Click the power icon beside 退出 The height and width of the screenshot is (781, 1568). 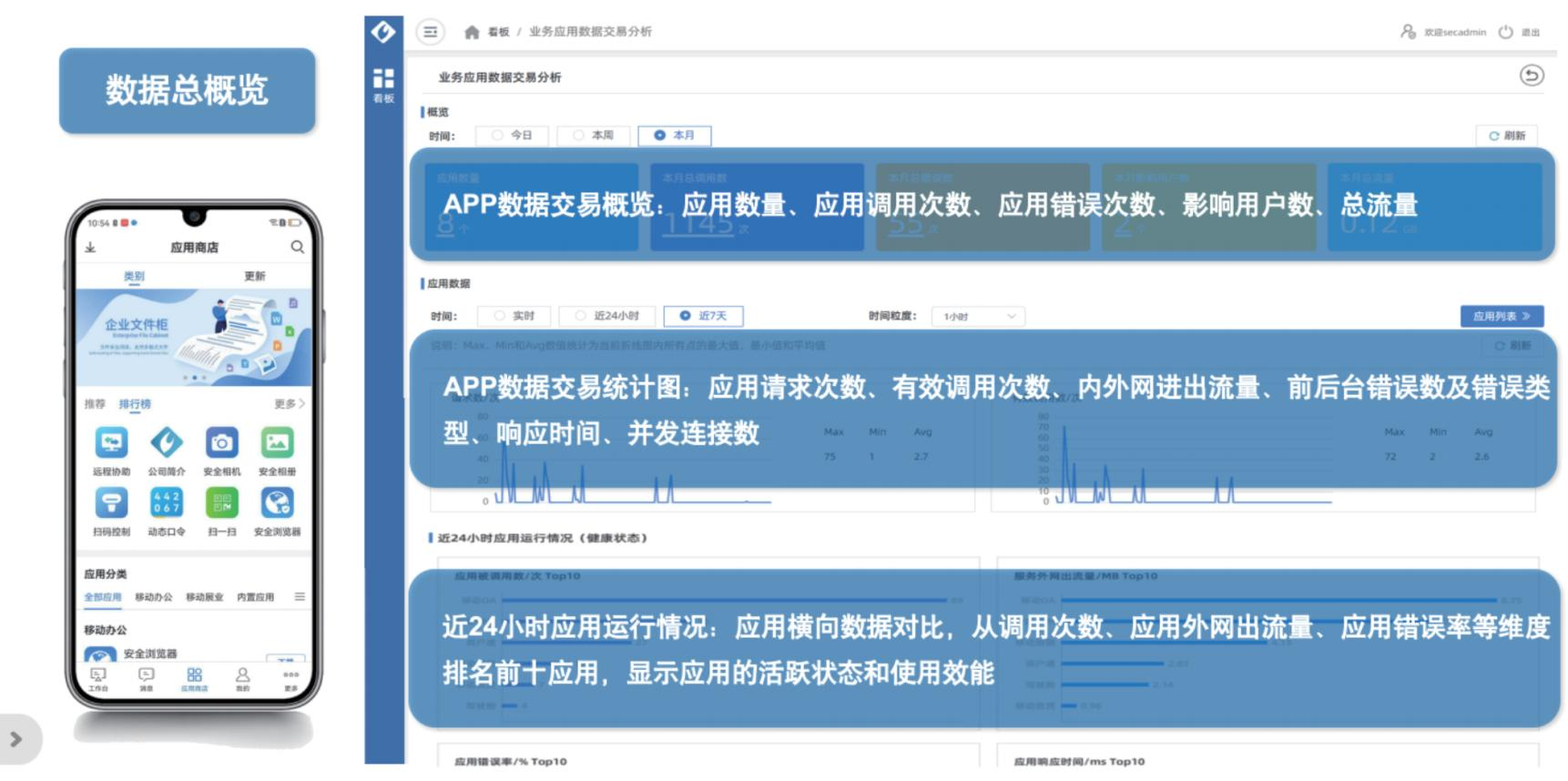point(1505,32)
